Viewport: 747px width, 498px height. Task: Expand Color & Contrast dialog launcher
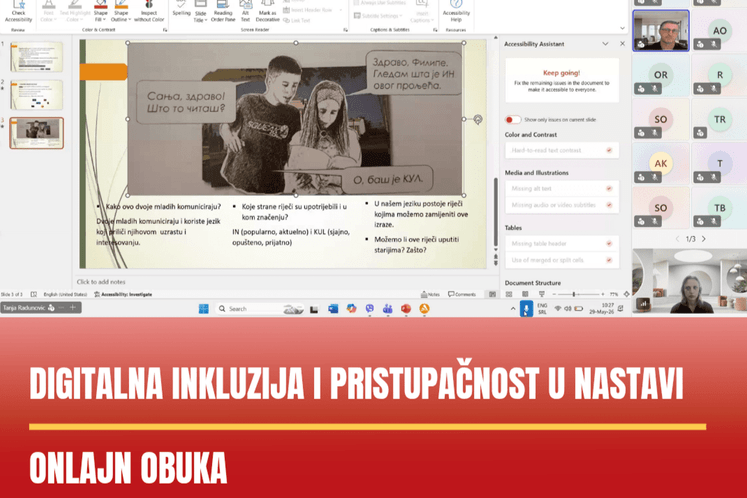pos(165,30)
